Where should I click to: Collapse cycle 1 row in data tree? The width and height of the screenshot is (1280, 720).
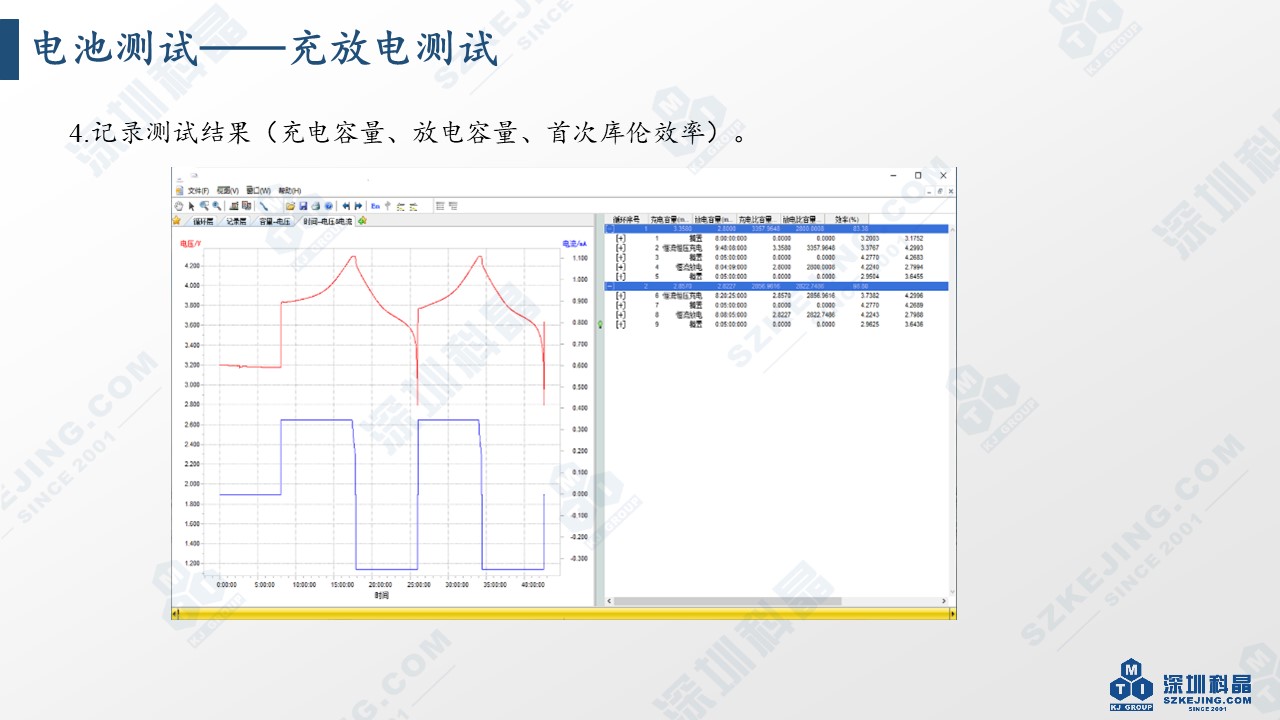[x=610, y=229]
